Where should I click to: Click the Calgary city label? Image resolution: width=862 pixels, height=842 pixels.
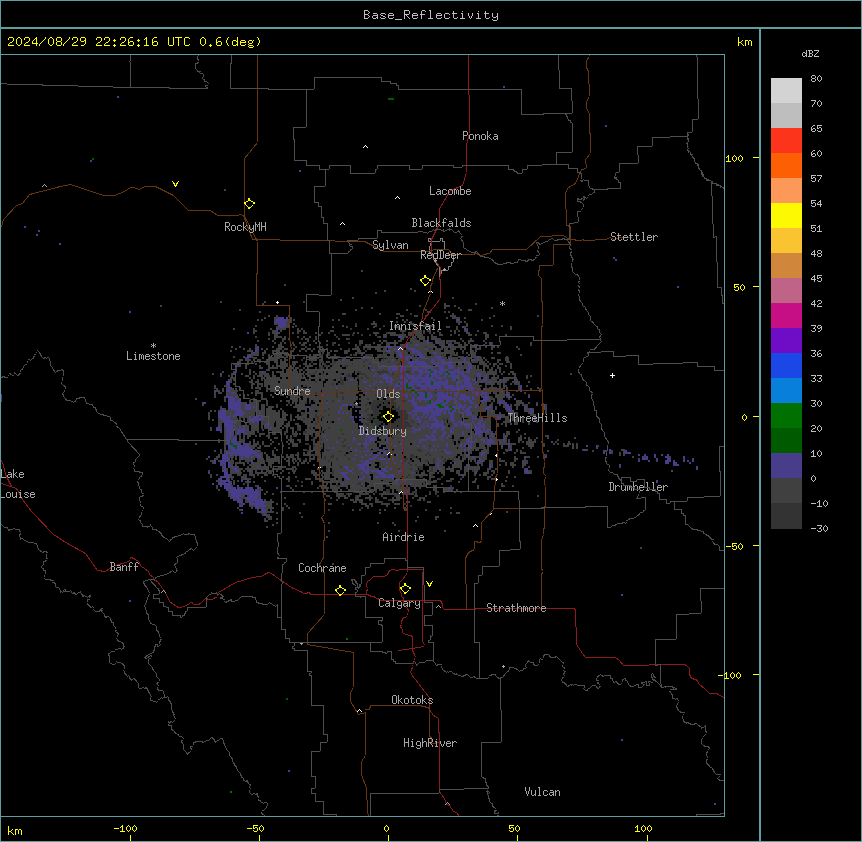click(x=399, y=603)
